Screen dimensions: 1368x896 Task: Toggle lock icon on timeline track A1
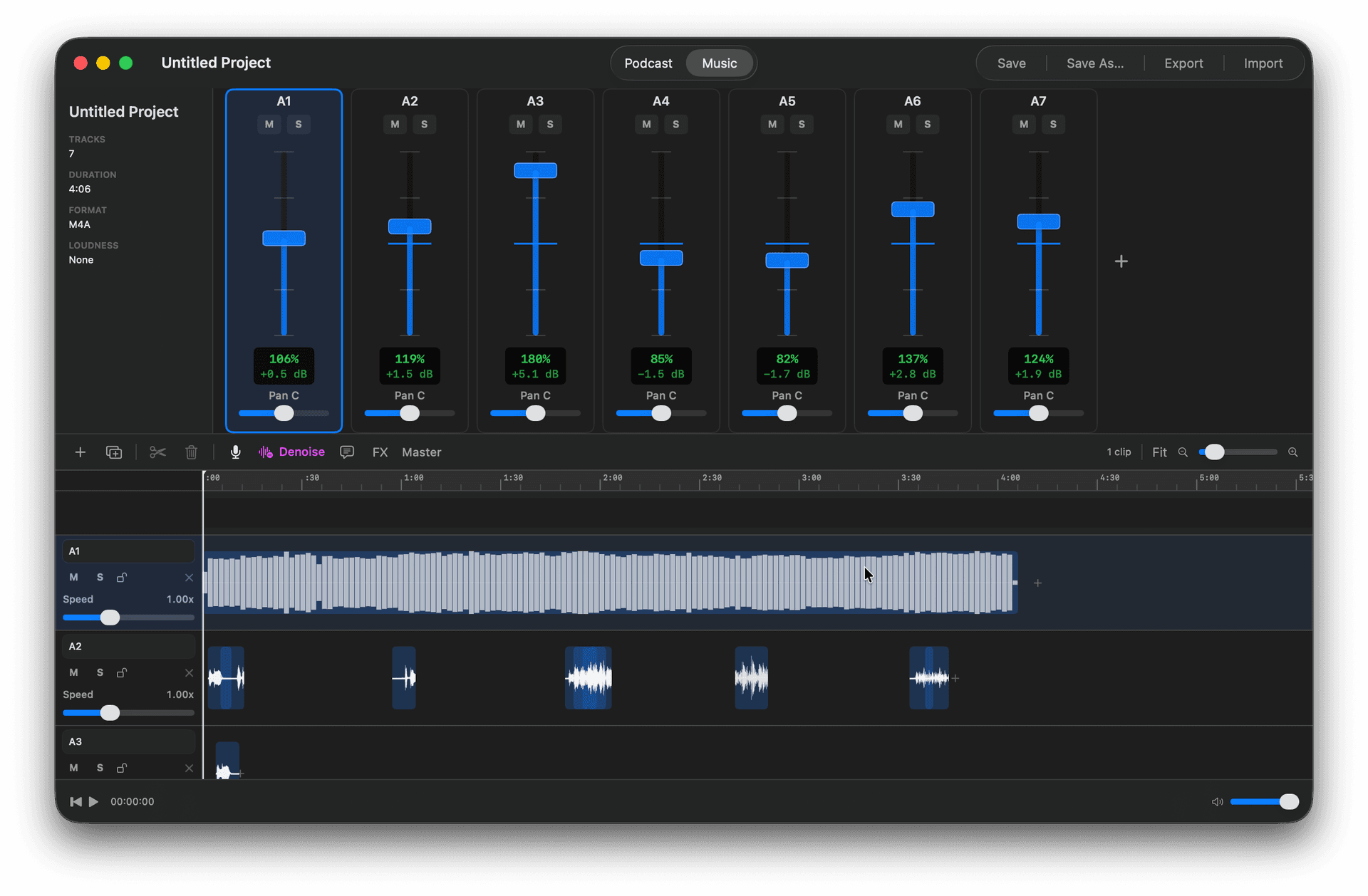(122, 577)
